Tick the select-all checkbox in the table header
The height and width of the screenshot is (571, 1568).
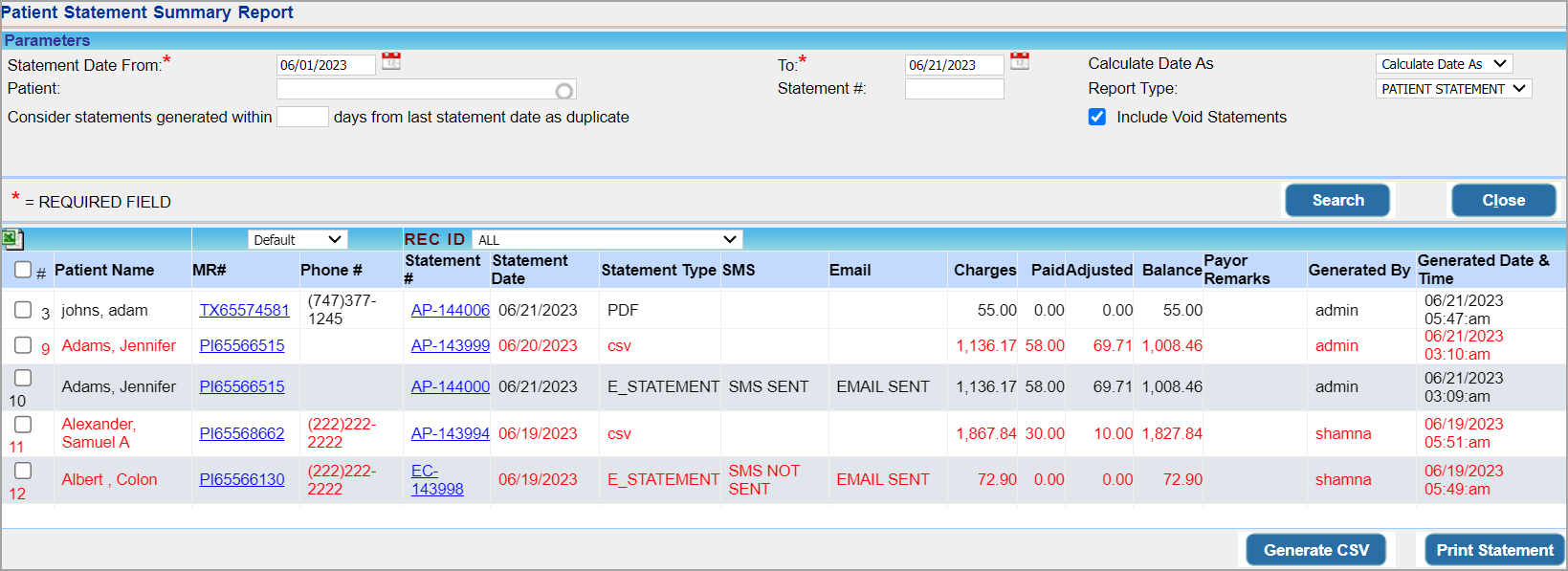point(23,270)
